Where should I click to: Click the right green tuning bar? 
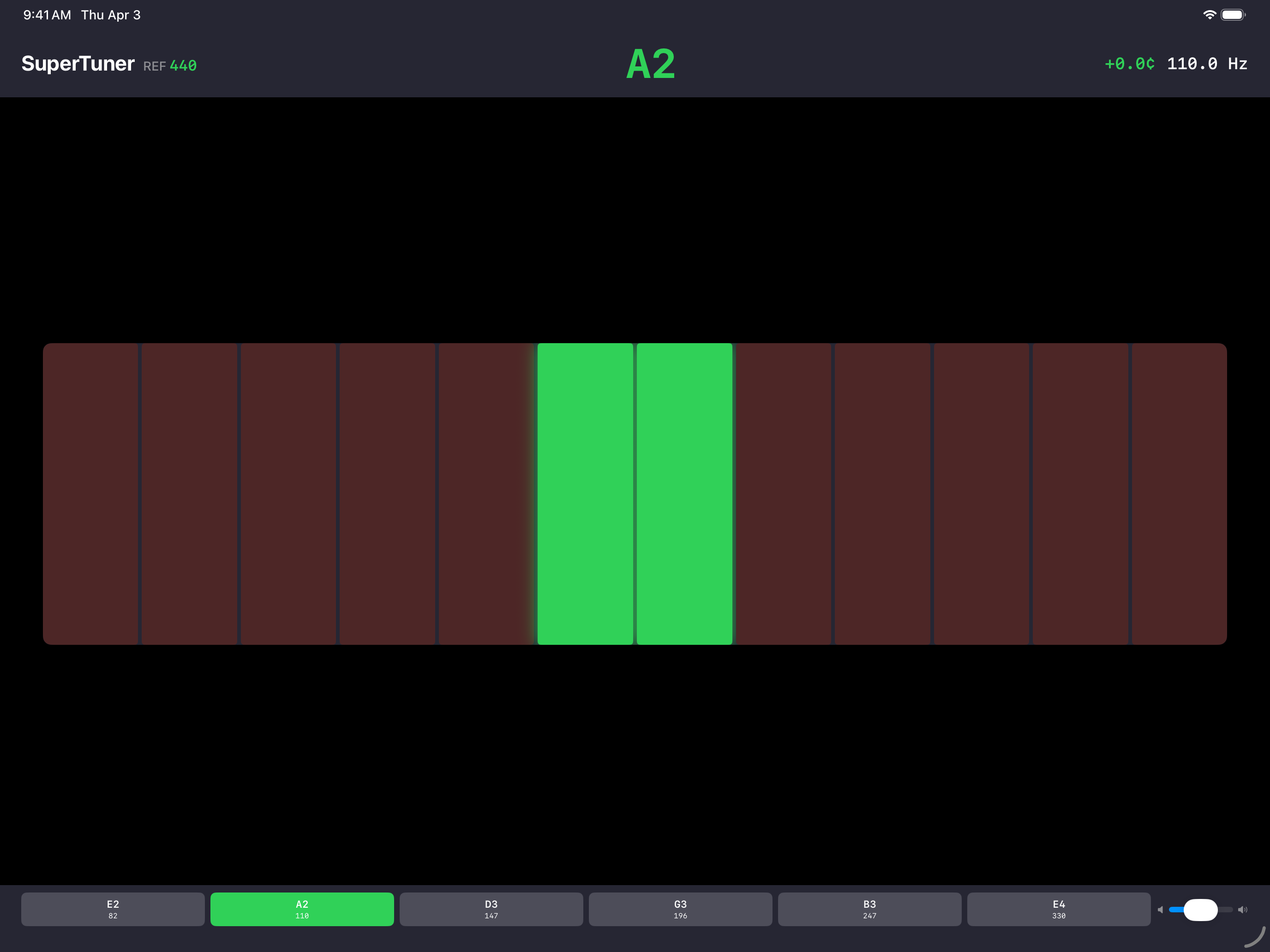click(684, 494)
